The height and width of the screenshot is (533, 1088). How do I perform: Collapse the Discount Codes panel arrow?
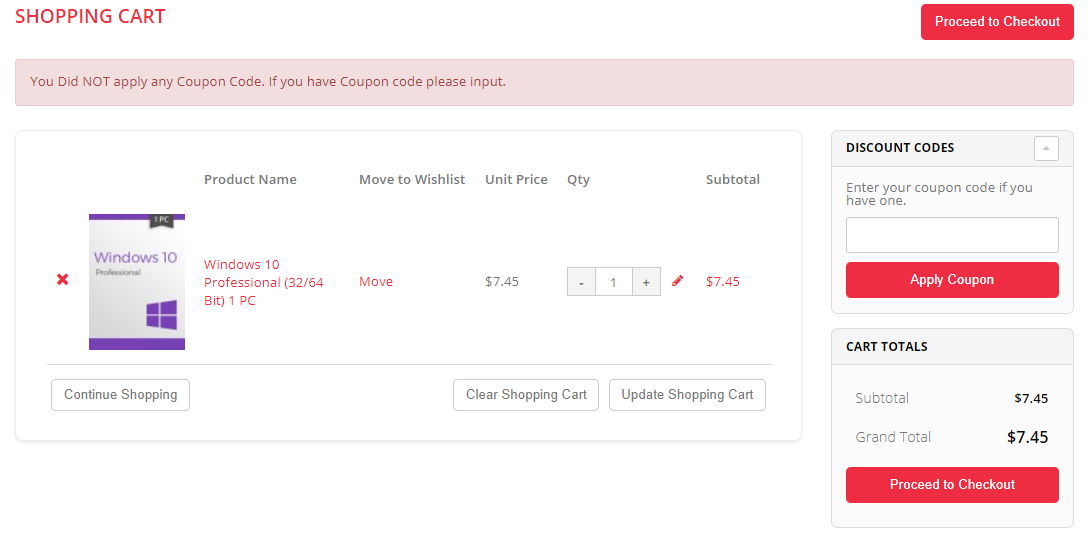(1046, 148)
